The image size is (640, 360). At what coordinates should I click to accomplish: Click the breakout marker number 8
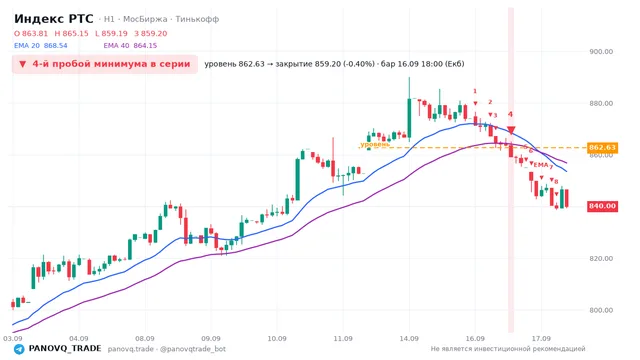(x=556, y=182)
